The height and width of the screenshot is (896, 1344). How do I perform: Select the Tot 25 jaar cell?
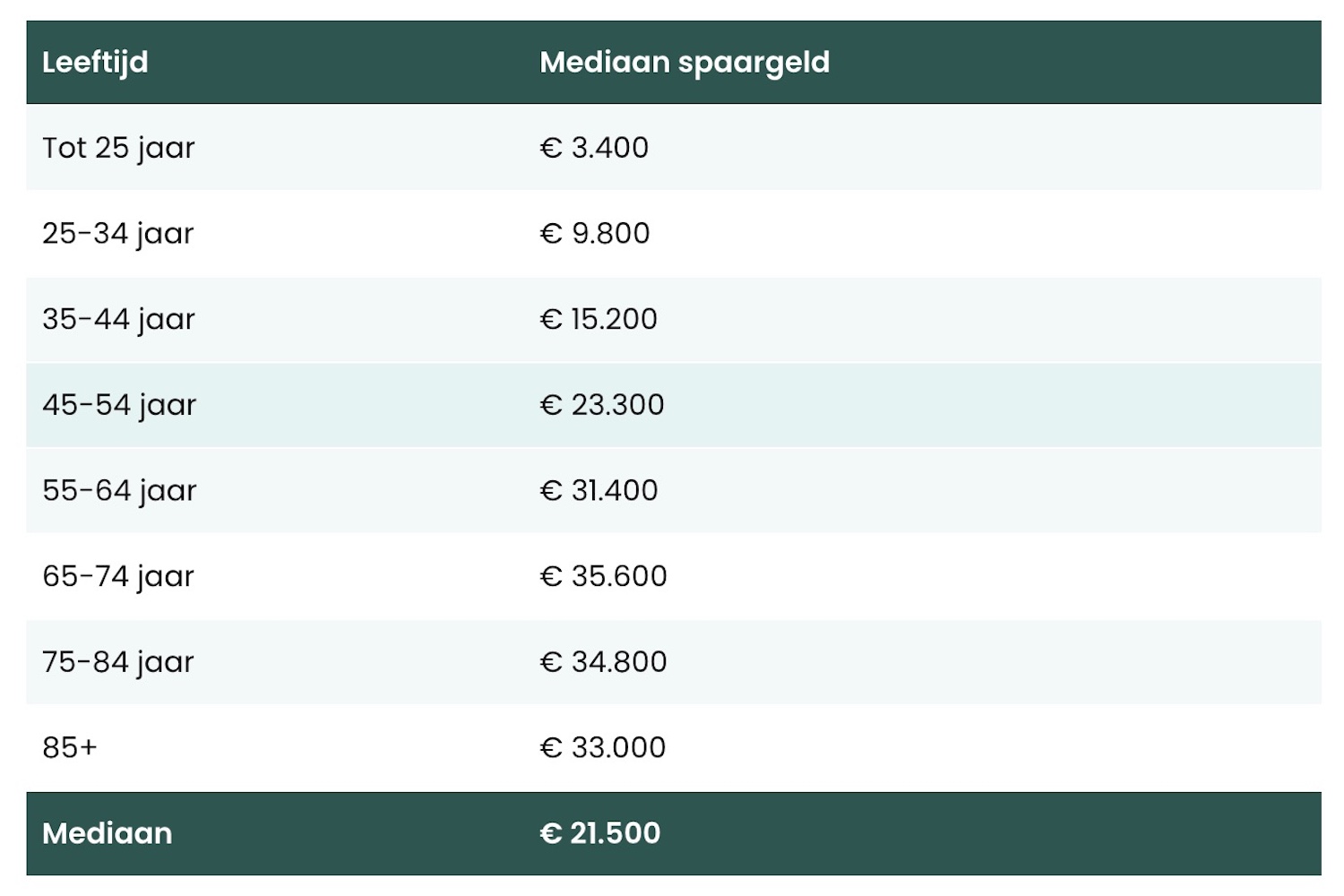(x=118, y=148)
